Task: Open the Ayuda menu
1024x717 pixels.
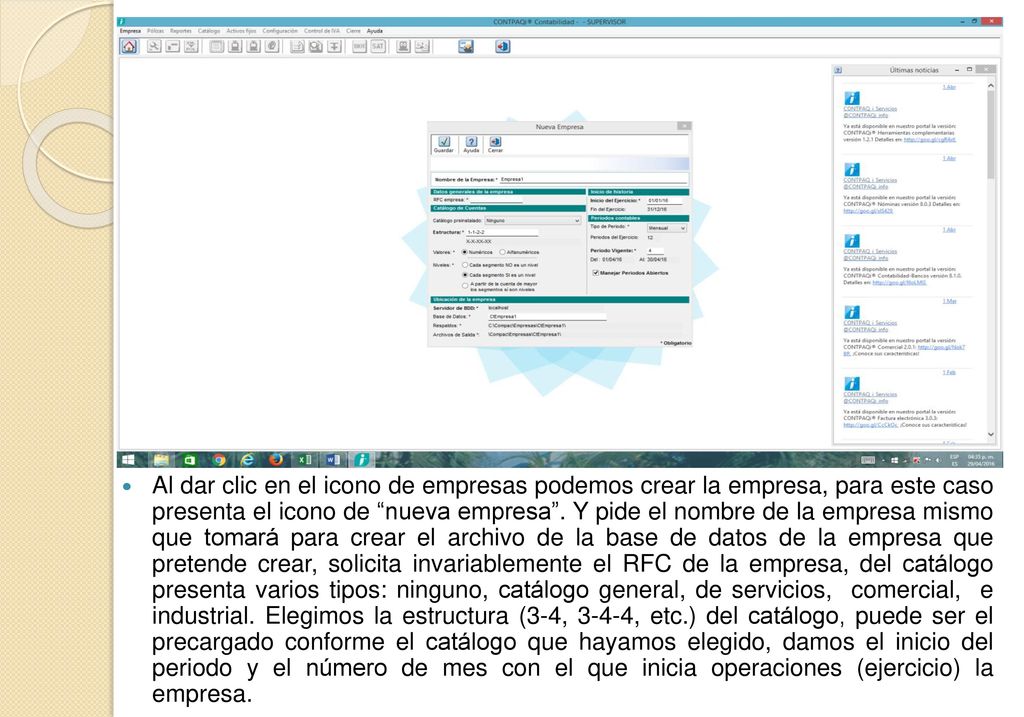Action: [375, 31]
